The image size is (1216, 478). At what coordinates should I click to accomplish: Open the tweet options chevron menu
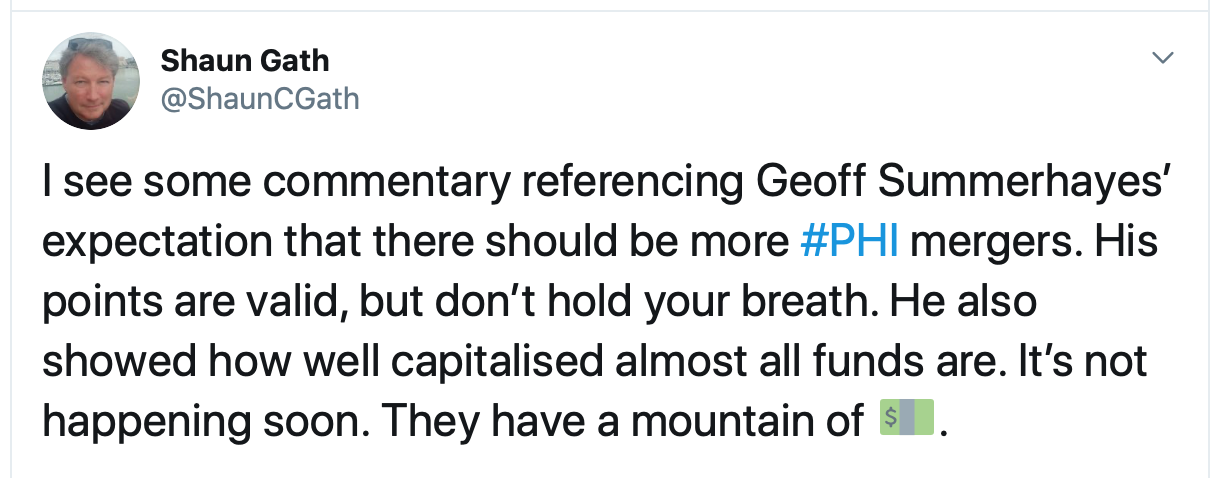click(1161, 60)
